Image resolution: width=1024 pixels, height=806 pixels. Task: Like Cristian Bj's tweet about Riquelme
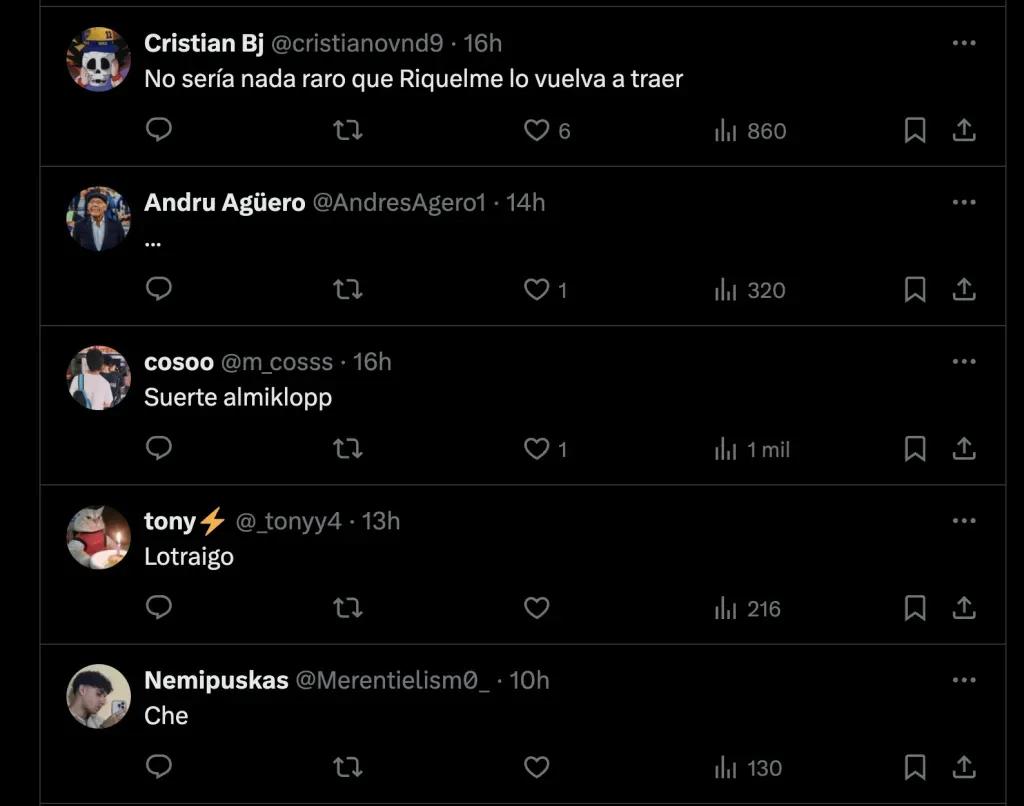point(538,131)
